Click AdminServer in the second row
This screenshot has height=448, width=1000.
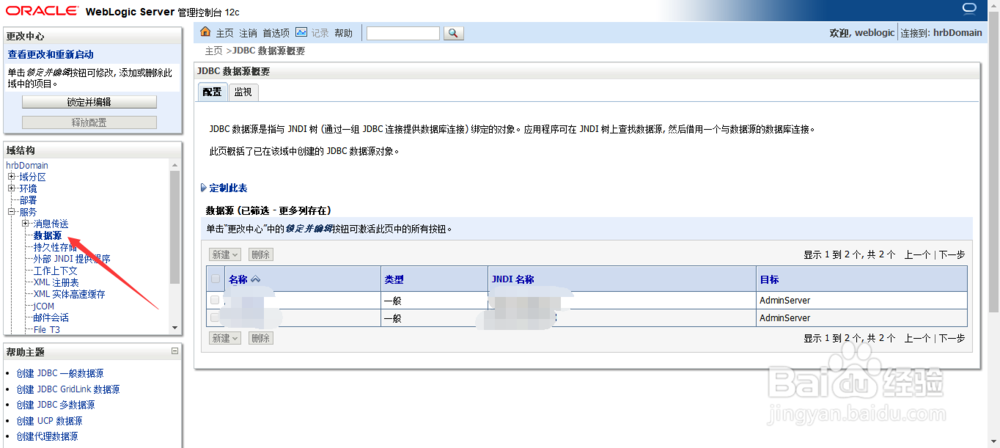point(784,318)
